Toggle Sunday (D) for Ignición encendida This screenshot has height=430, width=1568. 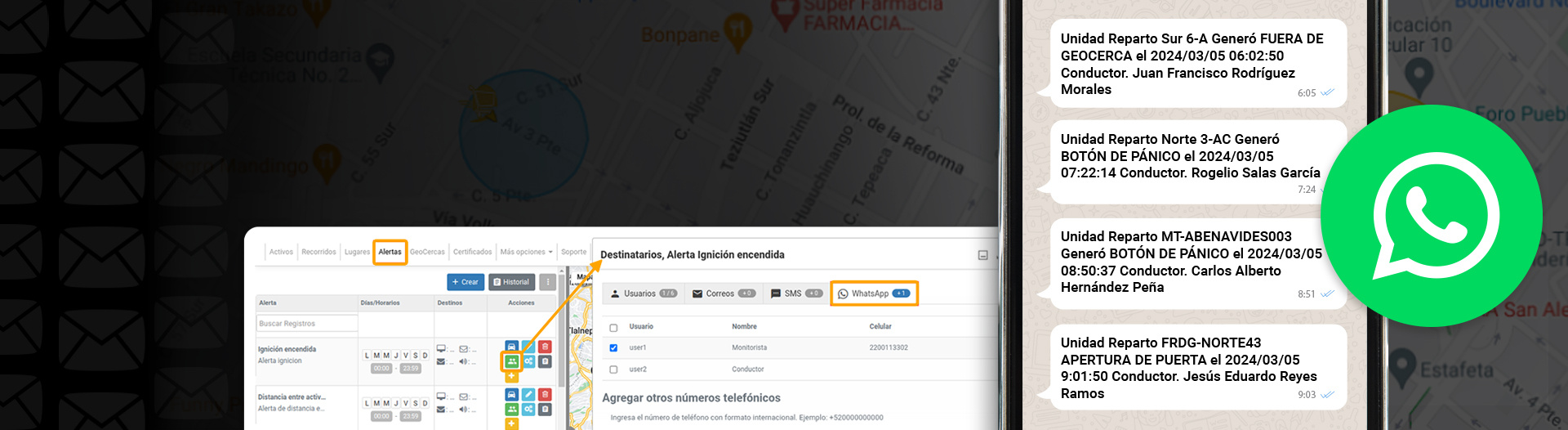pyautogui.click(x=425, y=356)
